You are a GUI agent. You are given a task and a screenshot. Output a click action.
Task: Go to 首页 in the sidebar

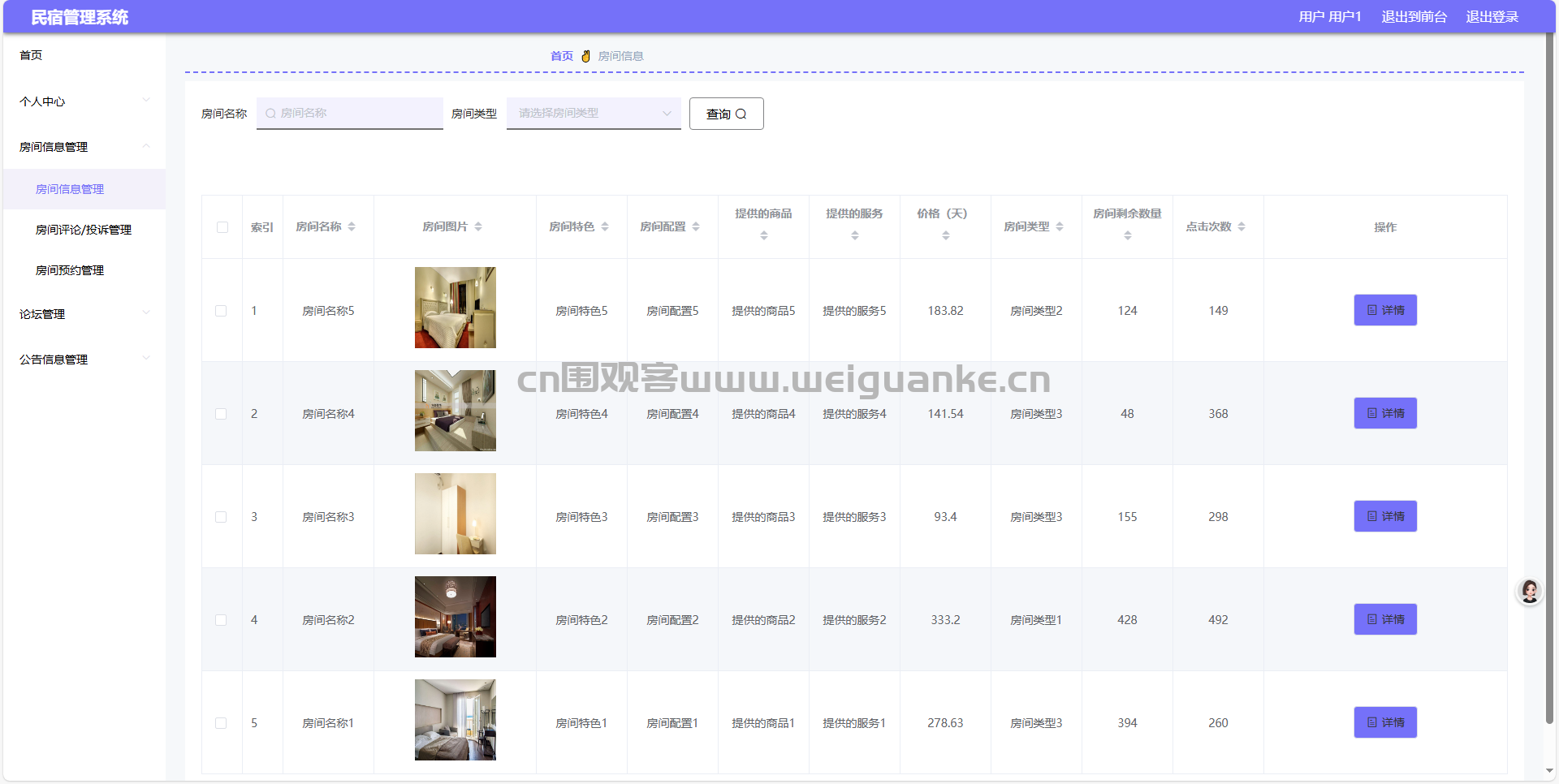click(84, 55)
